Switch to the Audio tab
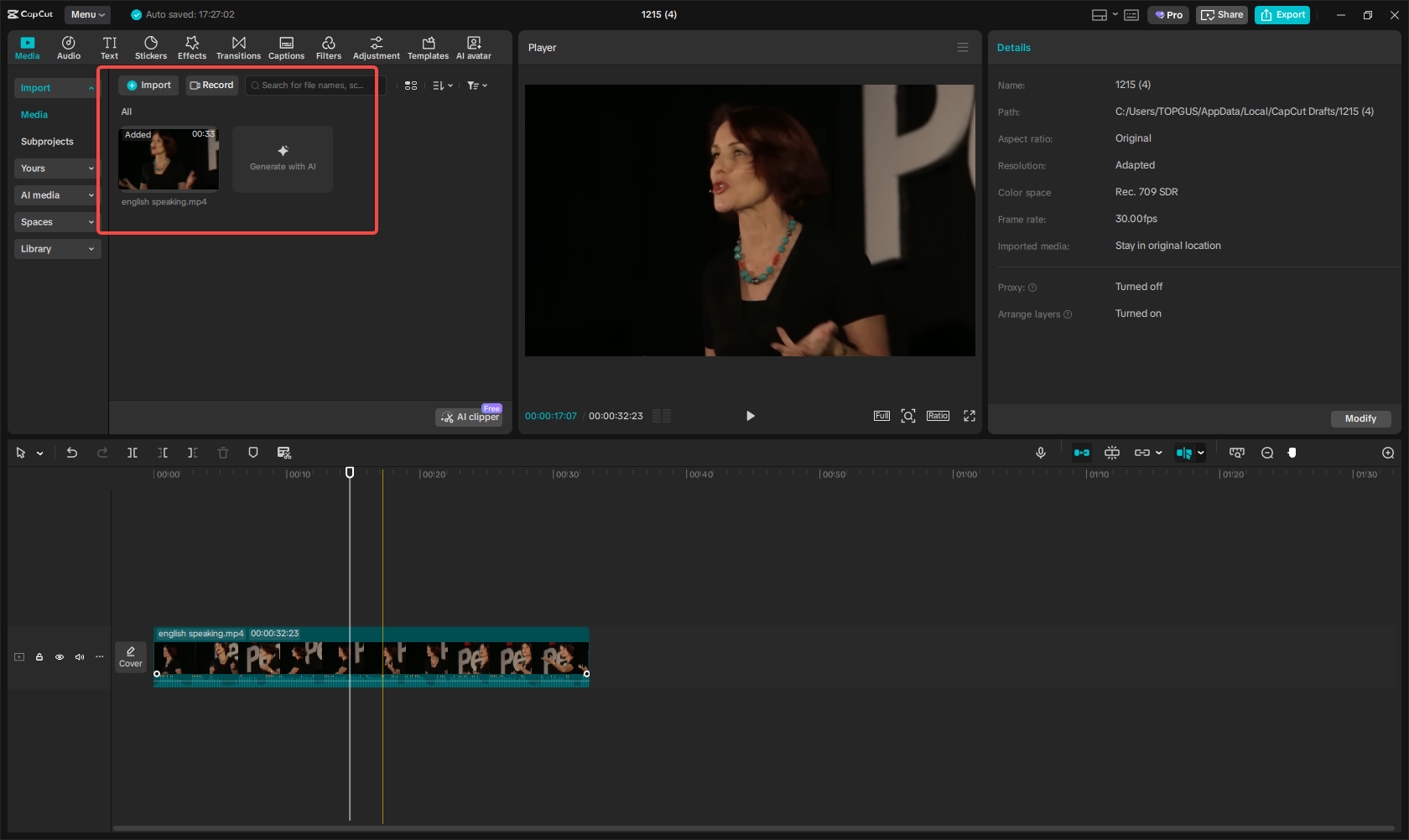This screenshot has height=840, width=1409. tap(68, 46)
